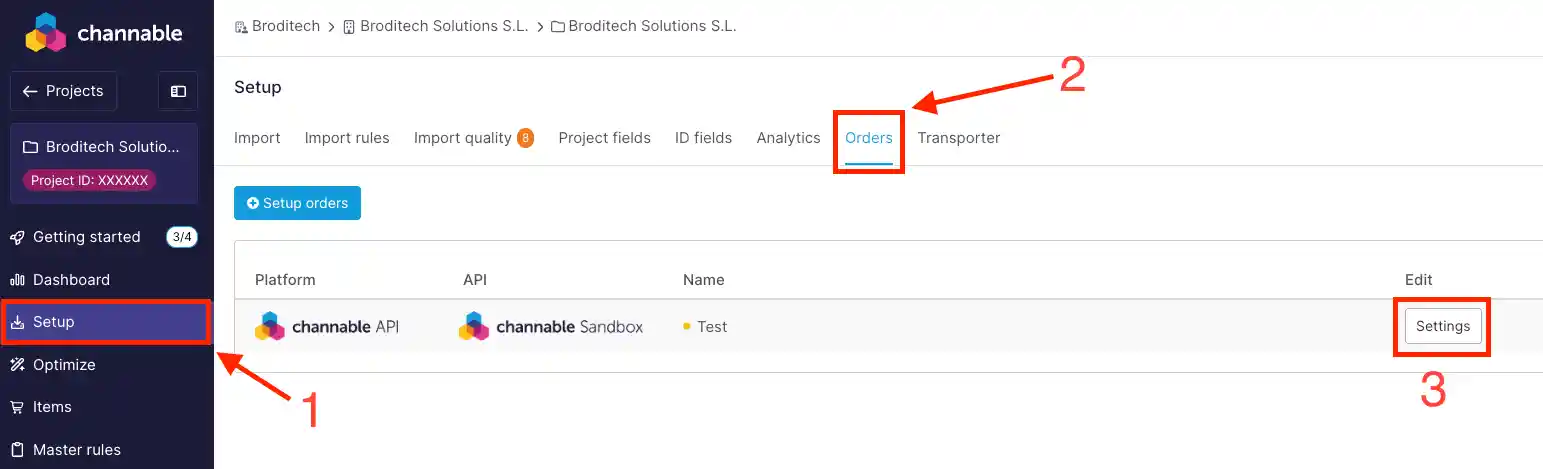
Task: Go back to Projects
Action: pos(63,91)
